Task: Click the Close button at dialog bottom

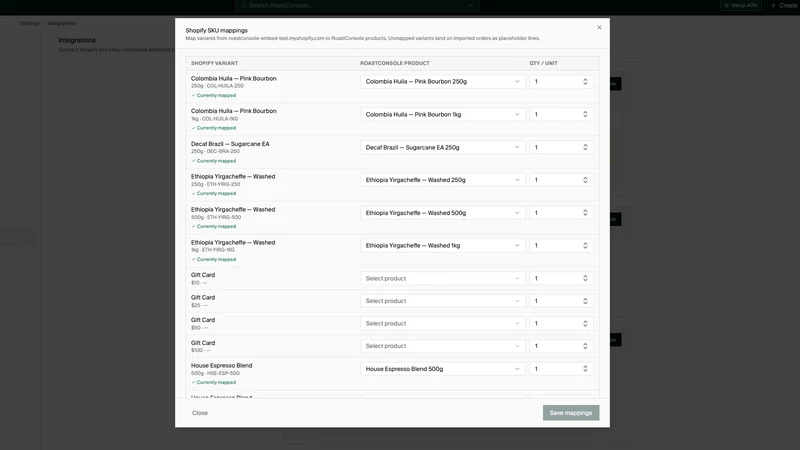Action: click(200, 413)
